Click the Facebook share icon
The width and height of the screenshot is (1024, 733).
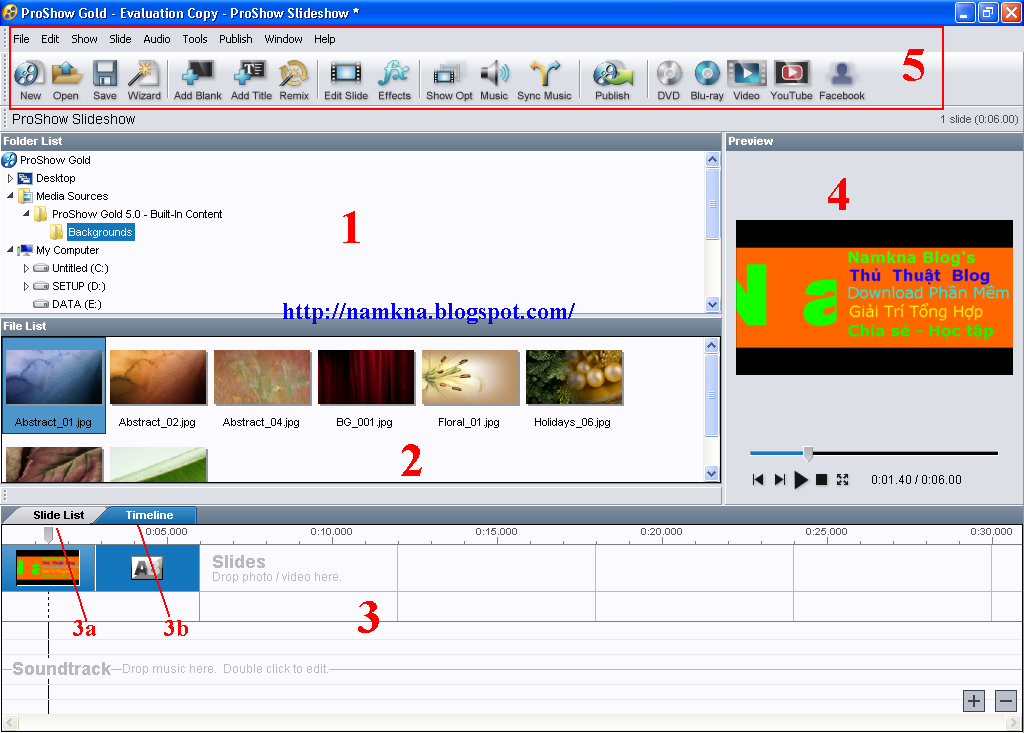point(842,80)
